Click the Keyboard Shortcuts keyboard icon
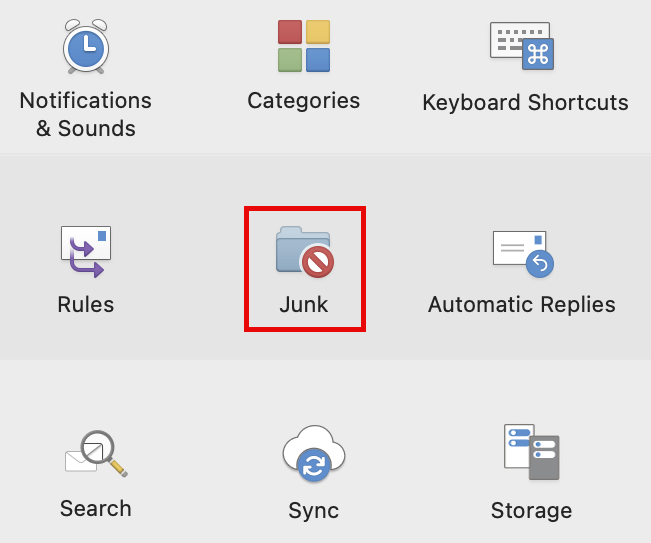This screenshot has height=543, width=651. (521, 46)
